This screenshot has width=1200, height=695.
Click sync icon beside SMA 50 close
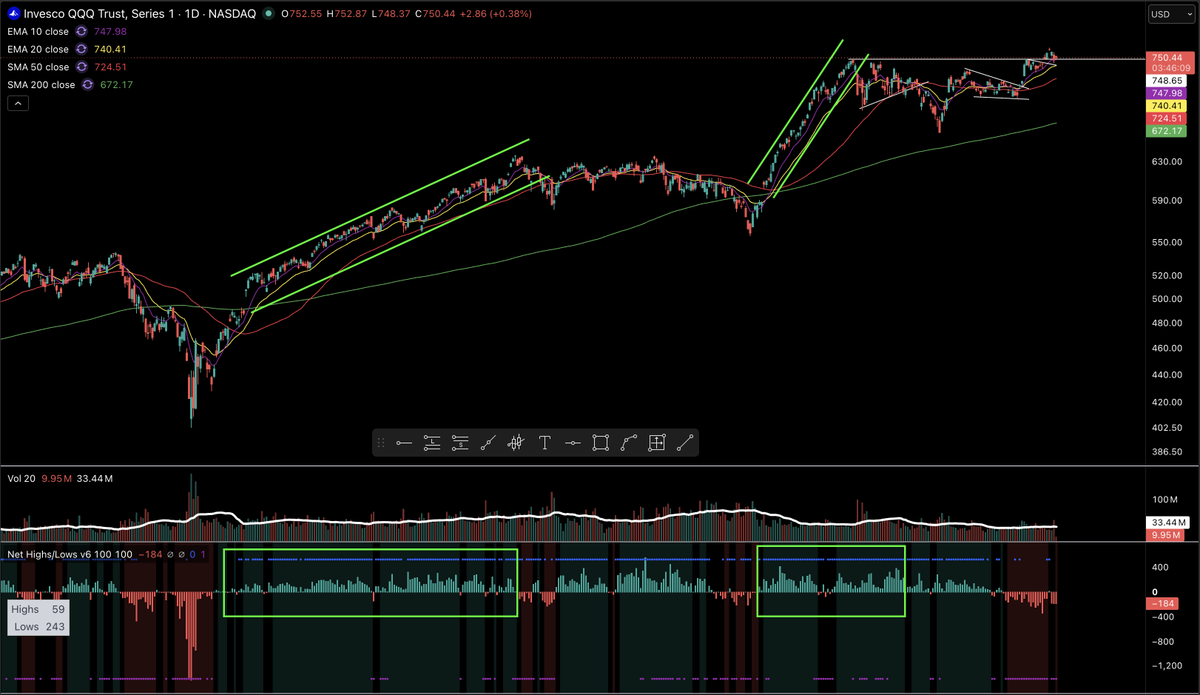click(80, 67)
